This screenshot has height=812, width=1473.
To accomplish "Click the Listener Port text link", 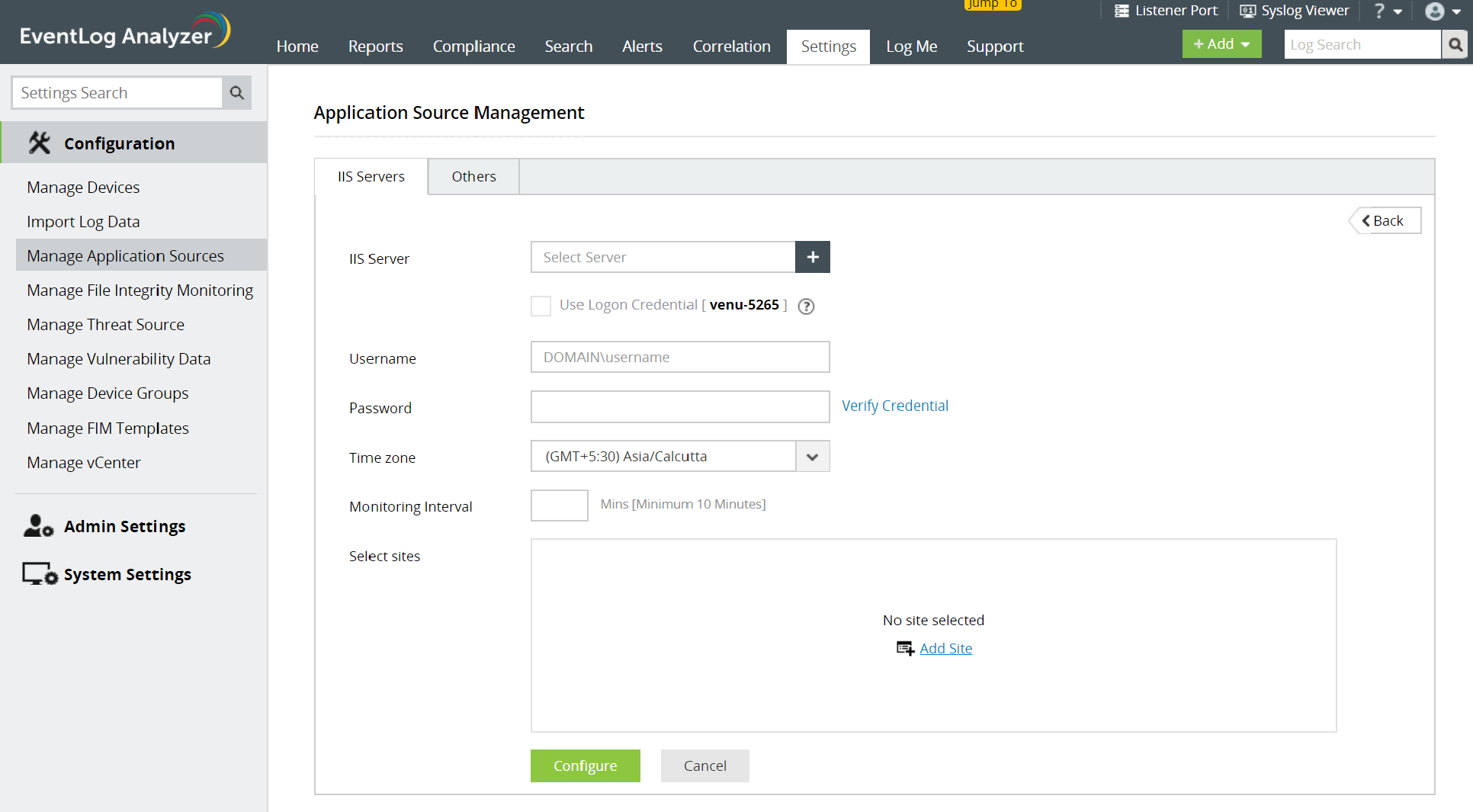I will coord(1176,11).
